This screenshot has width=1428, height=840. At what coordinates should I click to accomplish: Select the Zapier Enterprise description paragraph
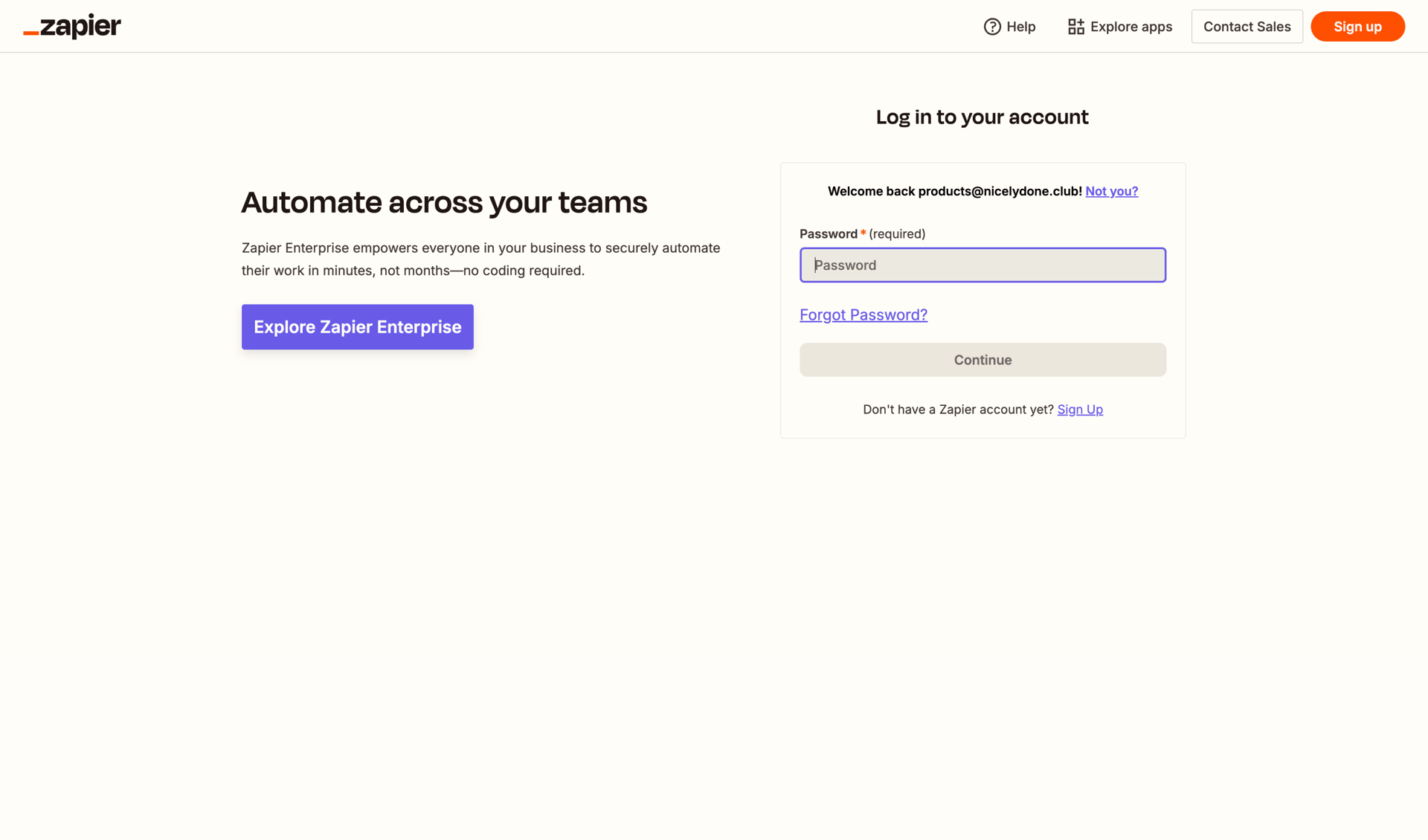[x=480, y=259]
